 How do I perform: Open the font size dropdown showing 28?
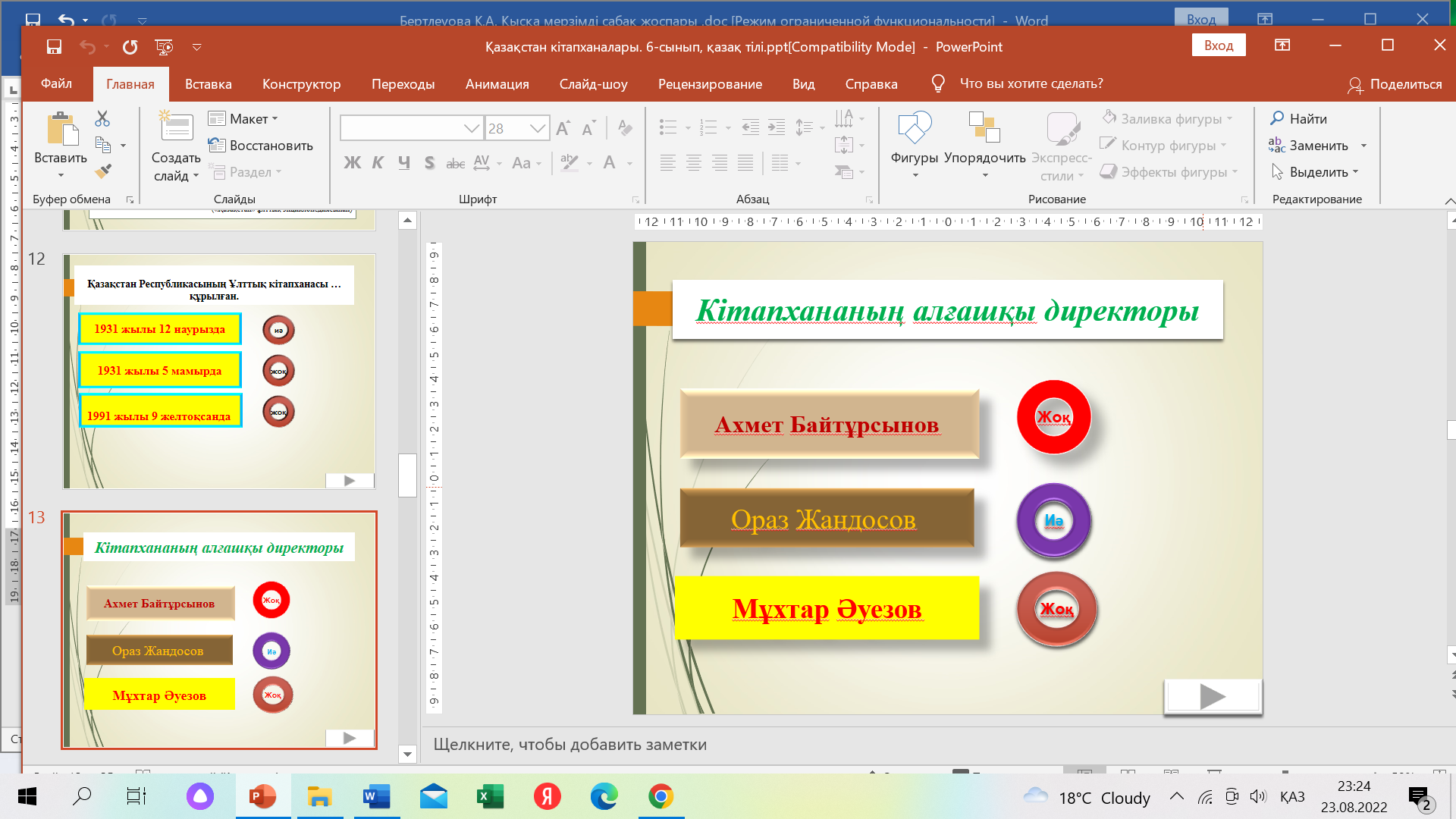point(538,128)
